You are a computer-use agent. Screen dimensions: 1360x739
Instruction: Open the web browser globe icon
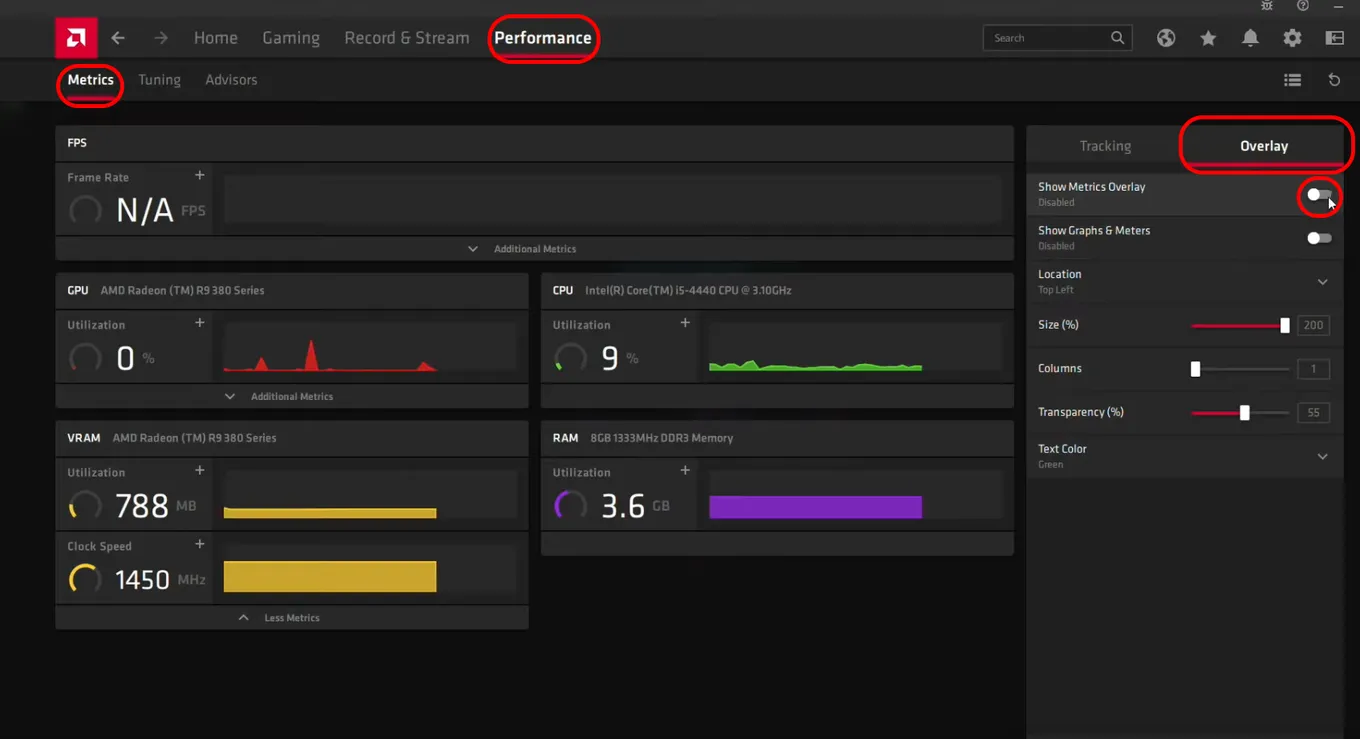pos(1166,38)
